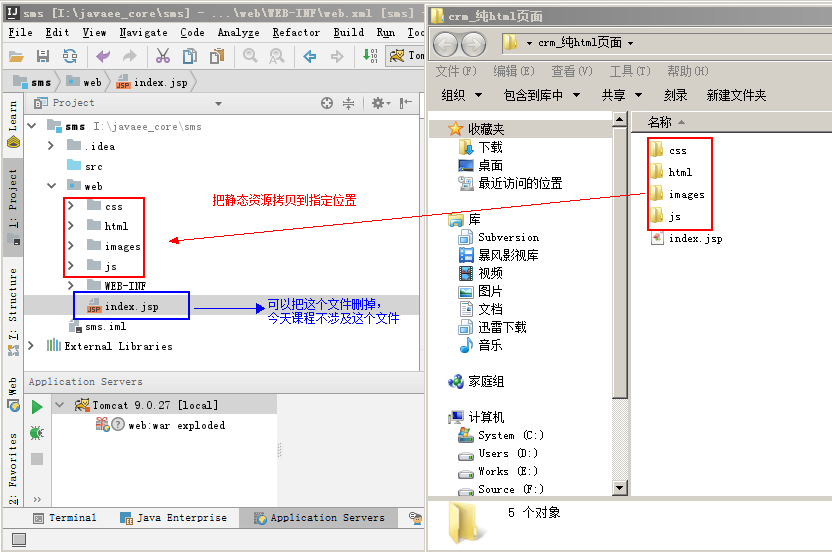Open the Navigate menu
832x552 pixels.
pos(143,32)
